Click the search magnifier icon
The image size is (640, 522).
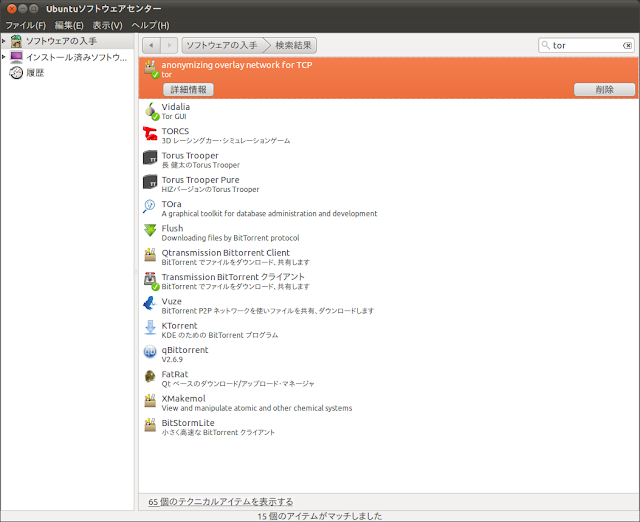click(x=545, y=45)
